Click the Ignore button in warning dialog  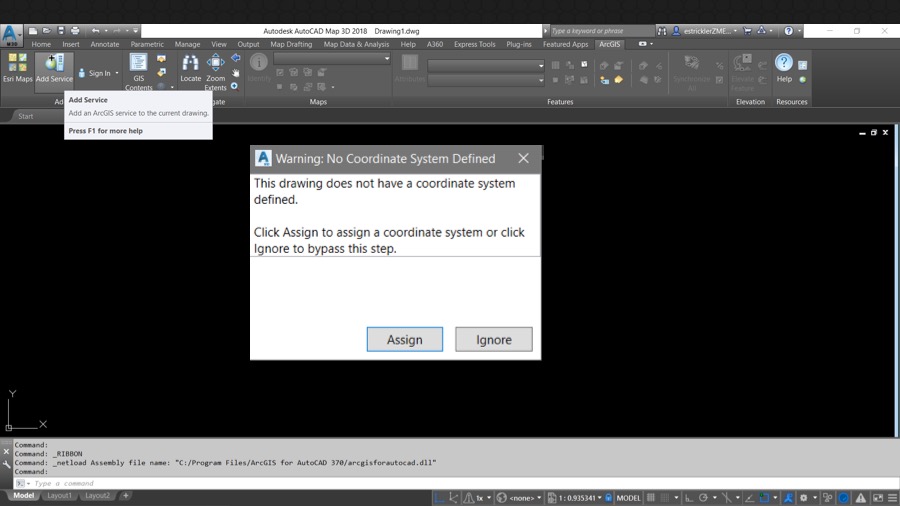coord(494,340)
